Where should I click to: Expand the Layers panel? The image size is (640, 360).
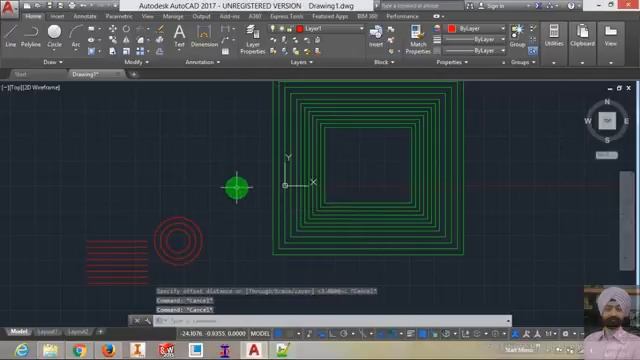point(302,62)
